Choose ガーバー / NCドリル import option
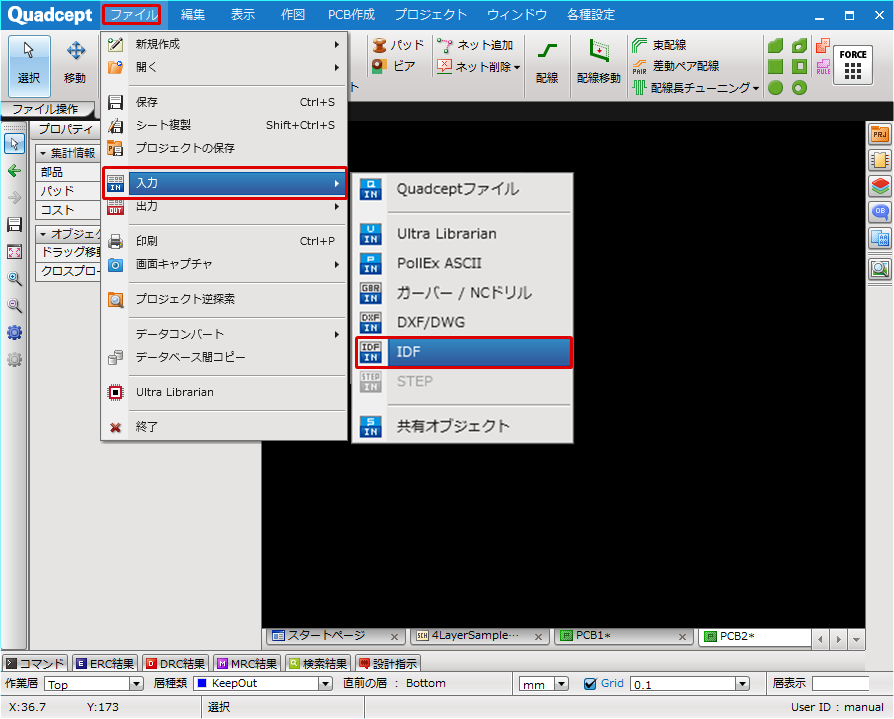This screenshot has width=894, height=719. tap(464, 293)
